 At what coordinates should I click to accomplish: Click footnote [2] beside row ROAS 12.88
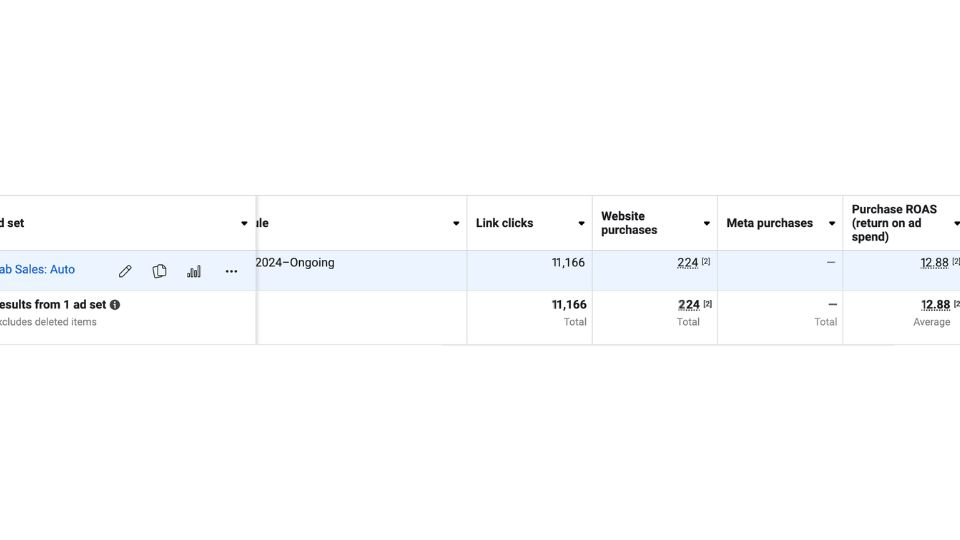pyautogui.click(x=955, y=262)
